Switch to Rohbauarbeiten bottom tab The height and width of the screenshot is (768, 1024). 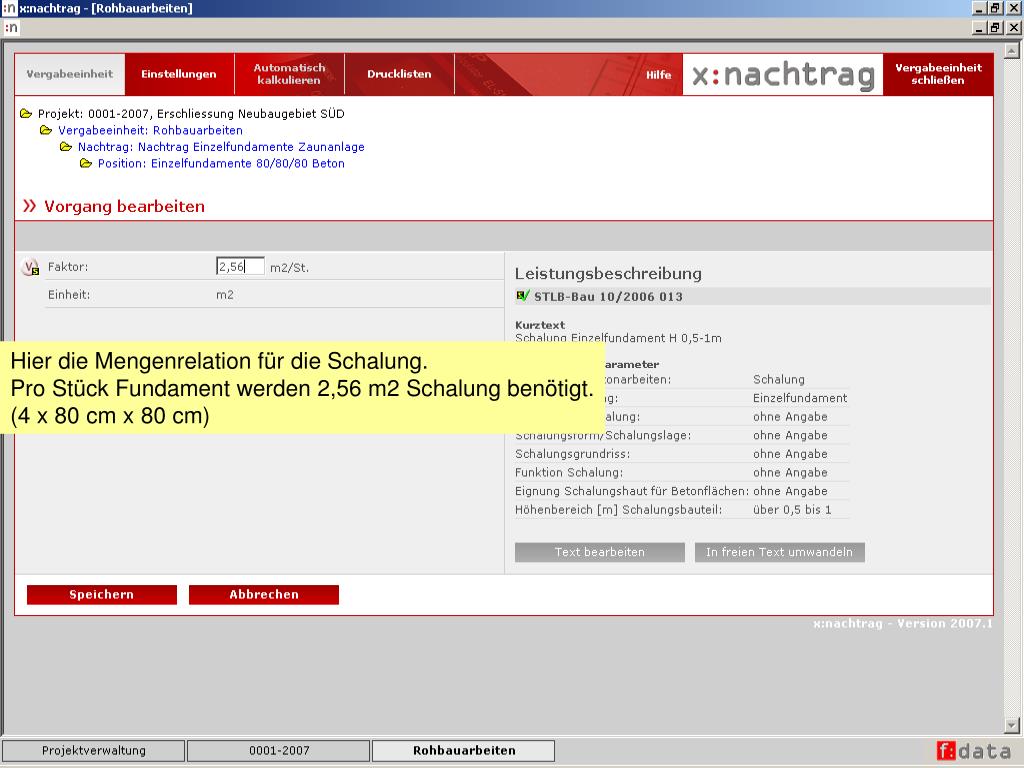[464, 751]
